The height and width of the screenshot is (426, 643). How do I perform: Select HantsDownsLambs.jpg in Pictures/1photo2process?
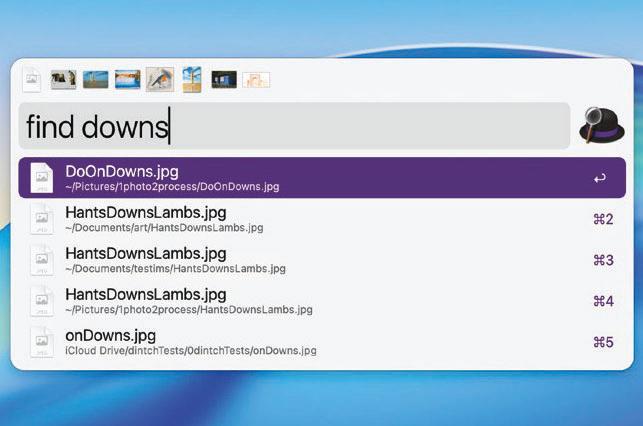coord(322,301)
